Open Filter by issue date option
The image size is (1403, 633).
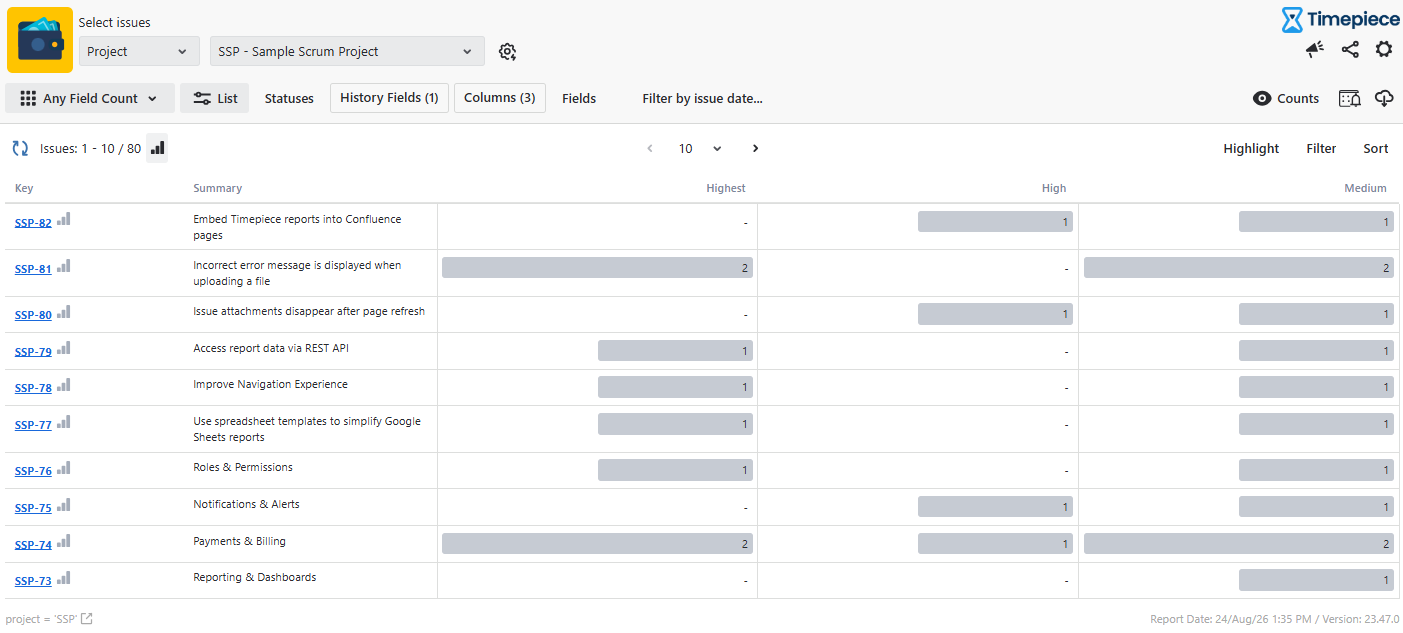[702, 98]
